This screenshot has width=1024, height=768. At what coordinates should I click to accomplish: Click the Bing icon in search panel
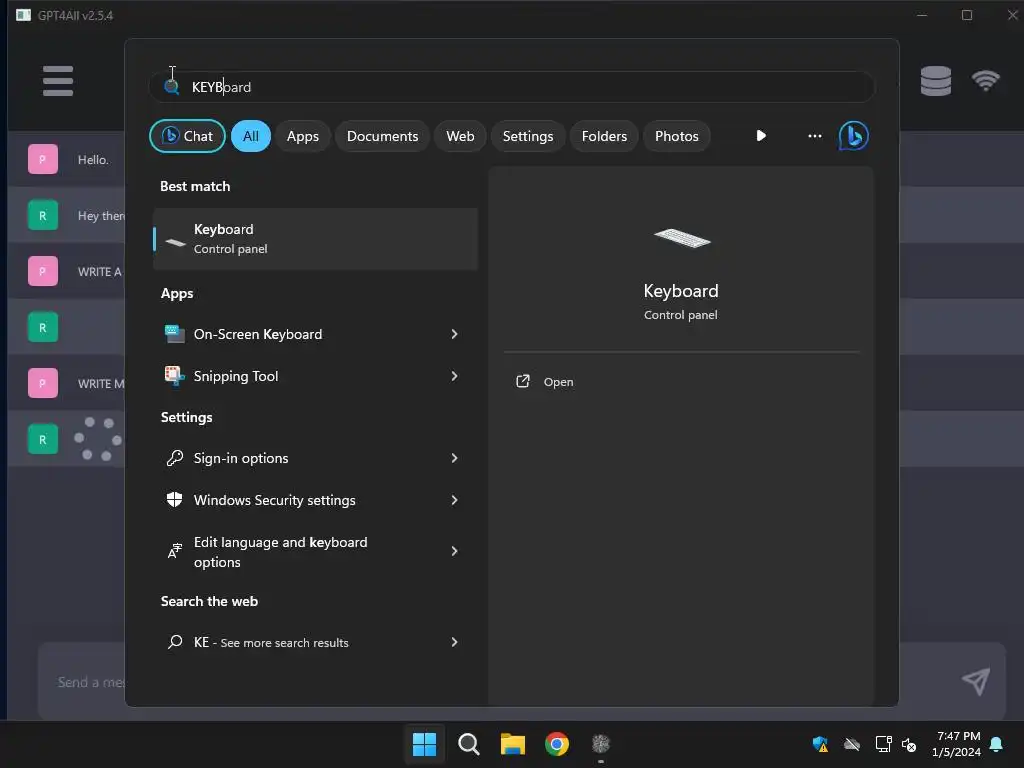pyautogui.click(x=853, y=136)
